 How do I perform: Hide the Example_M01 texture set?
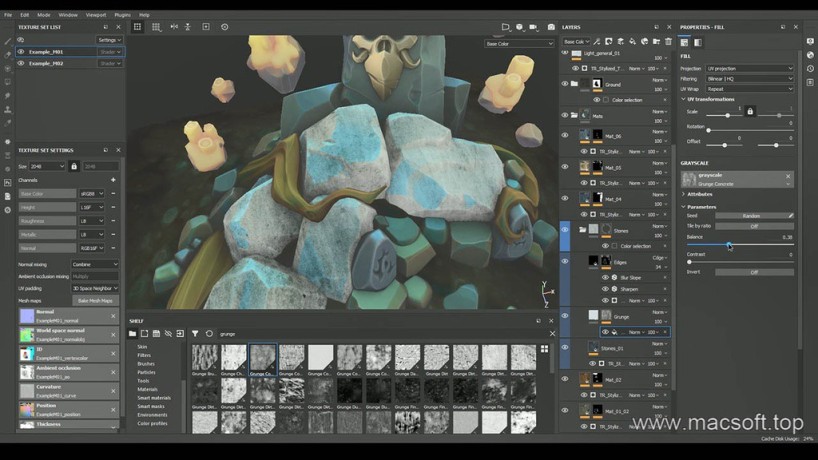pyautogui.click(x=21, y=51)
